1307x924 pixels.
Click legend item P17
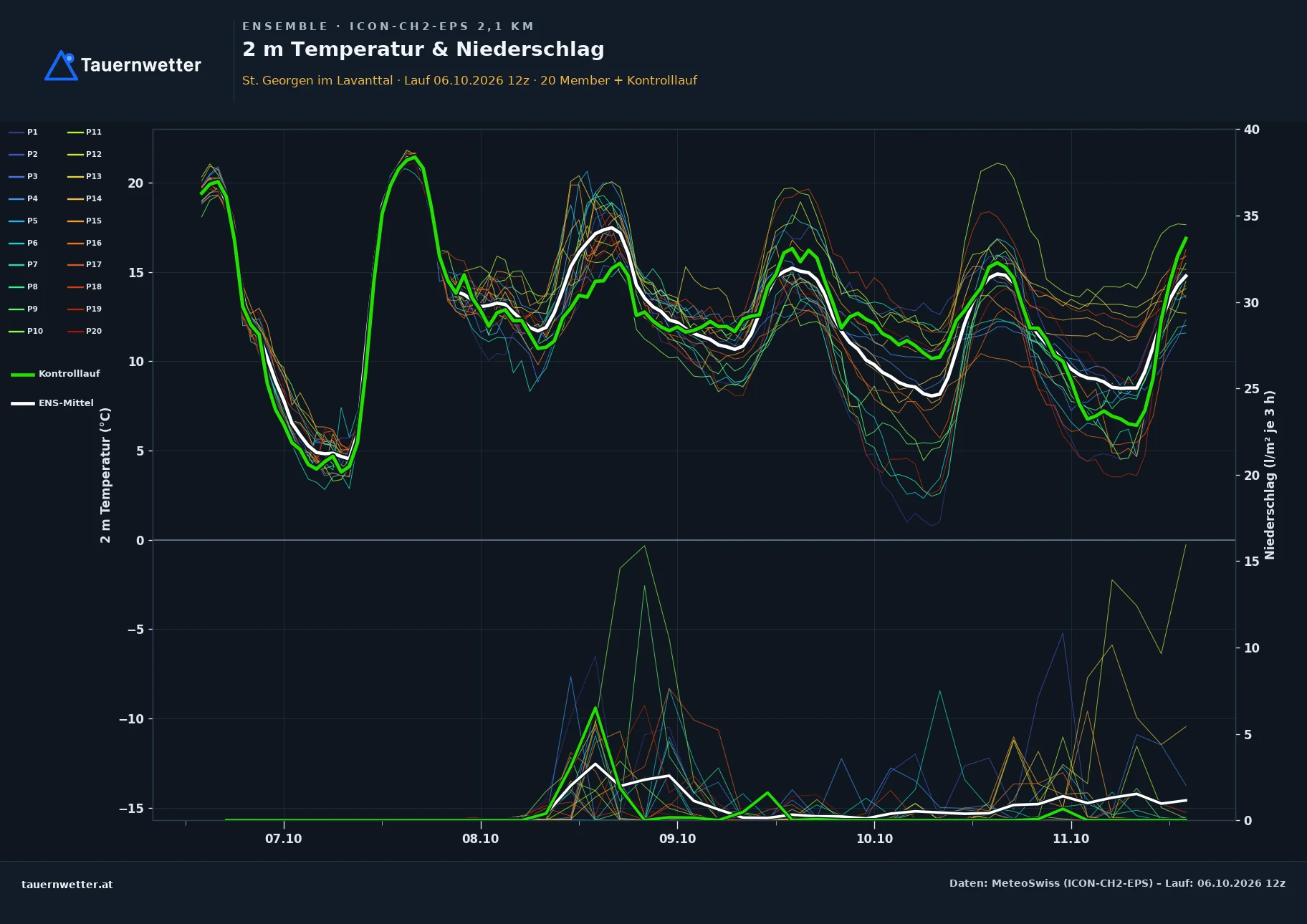pyautogui.click(x=85, y=264)
